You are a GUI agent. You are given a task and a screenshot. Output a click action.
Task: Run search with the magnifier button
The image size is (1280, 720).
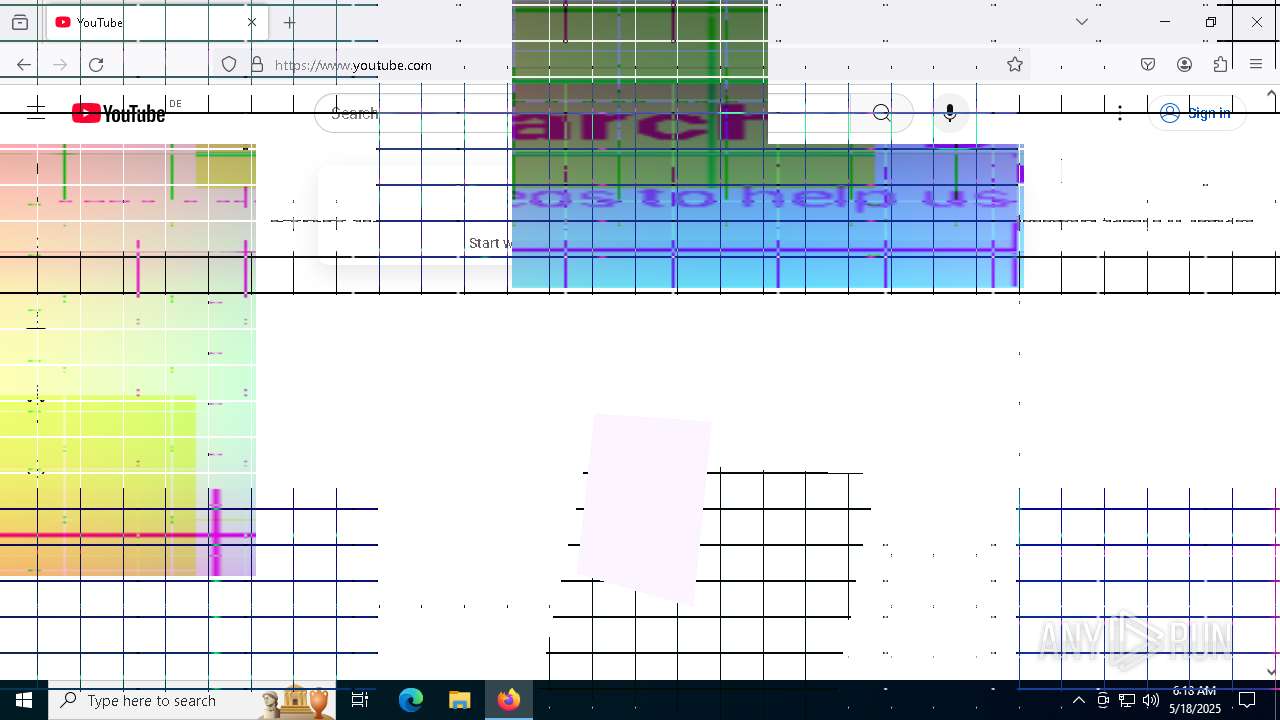(881, 113)
